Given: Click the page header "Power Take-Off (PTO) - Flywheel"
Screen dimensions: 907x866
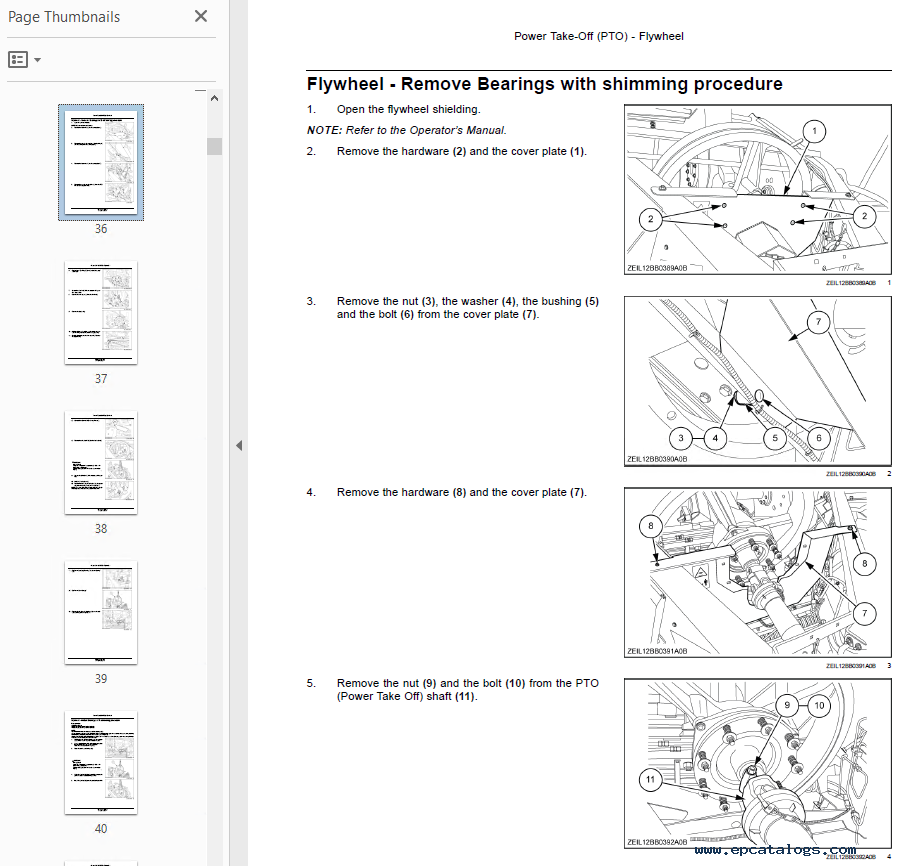Looking at the screenshot, I should coord(599,36).
